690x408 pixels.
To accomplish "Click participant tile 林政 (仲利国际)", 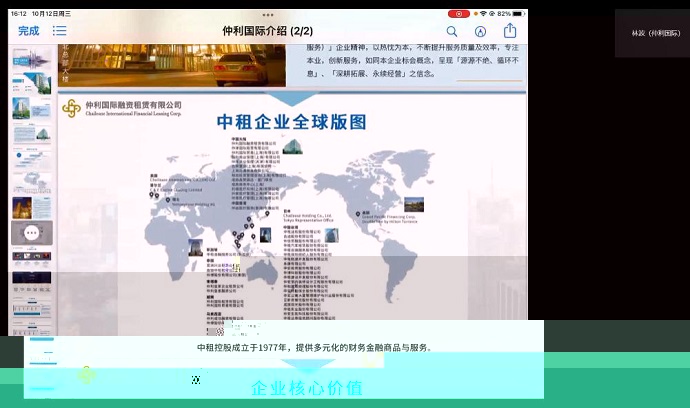I will [x=652, y=33].
